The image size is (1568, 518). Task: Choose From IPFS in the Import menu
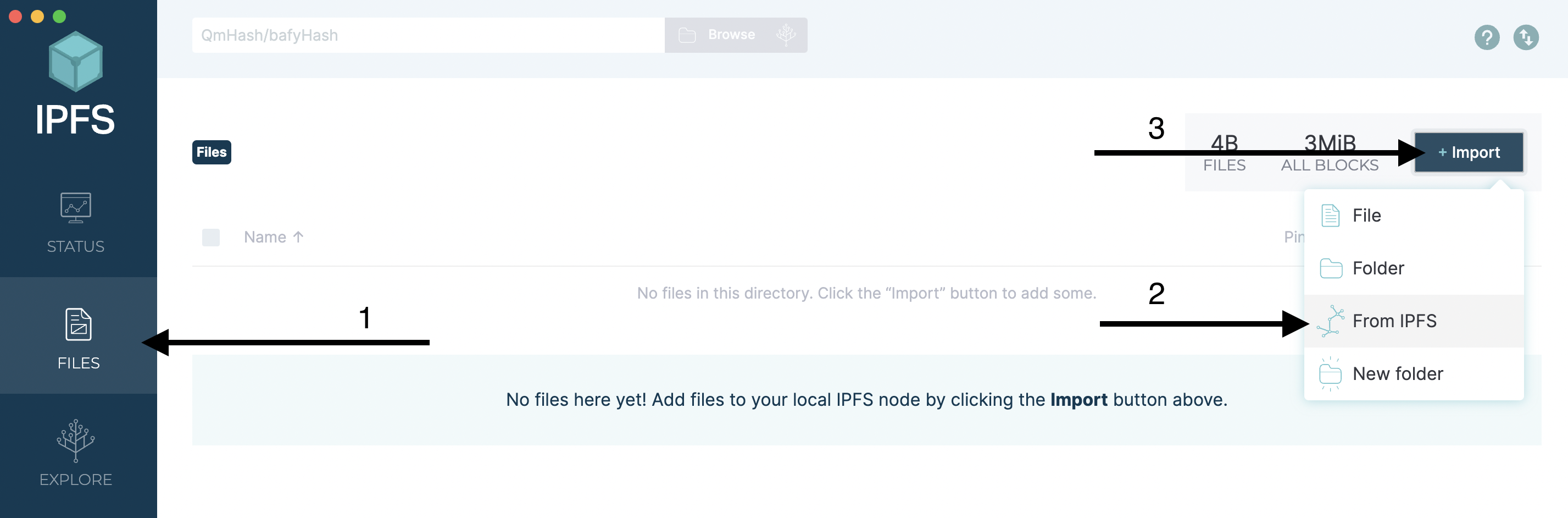tap(1394, 320)
